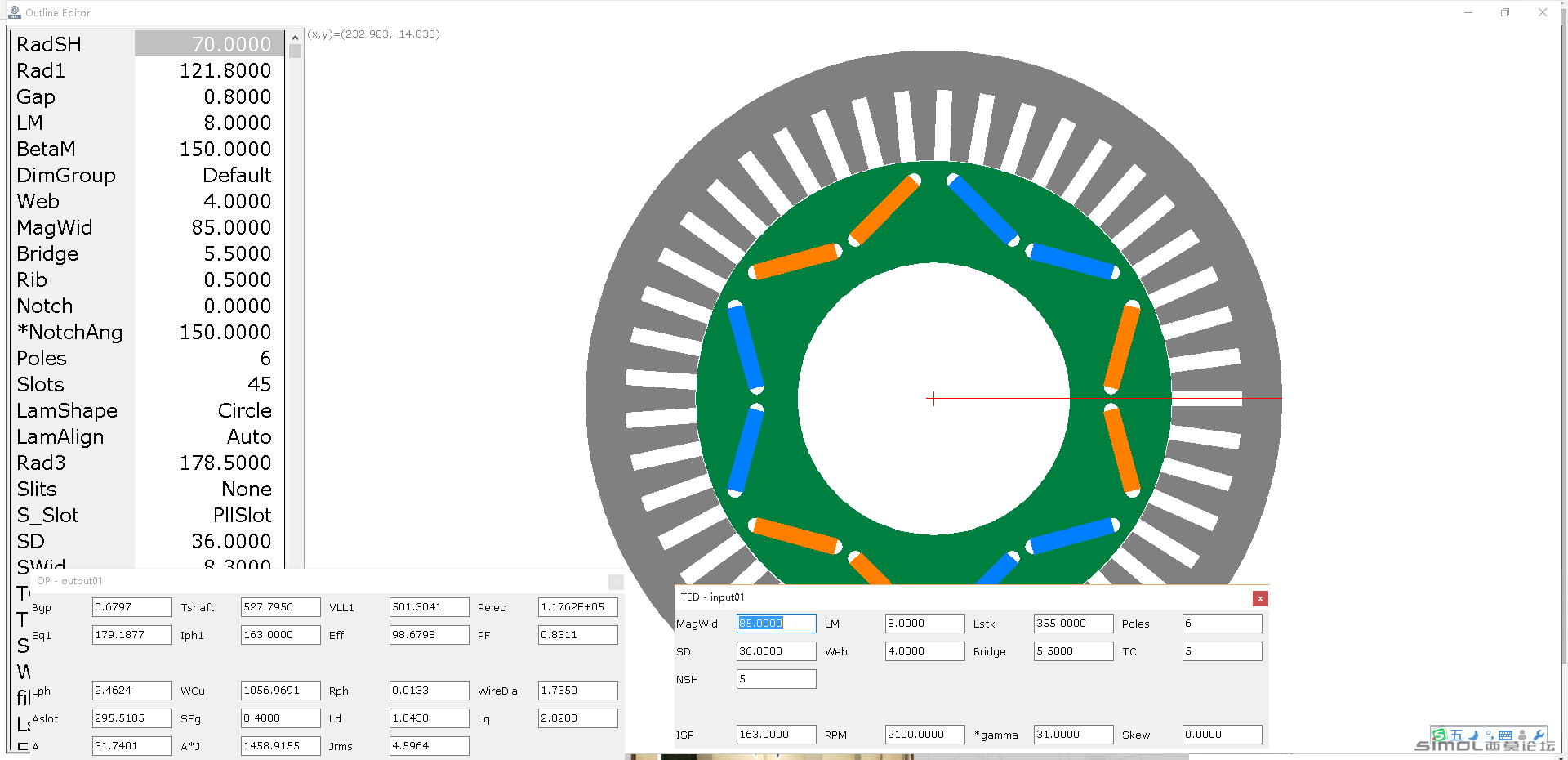The width and height of the screenshot is (1568, 760).
Task: Click the Bgp output field
Action: click(131, 607)
